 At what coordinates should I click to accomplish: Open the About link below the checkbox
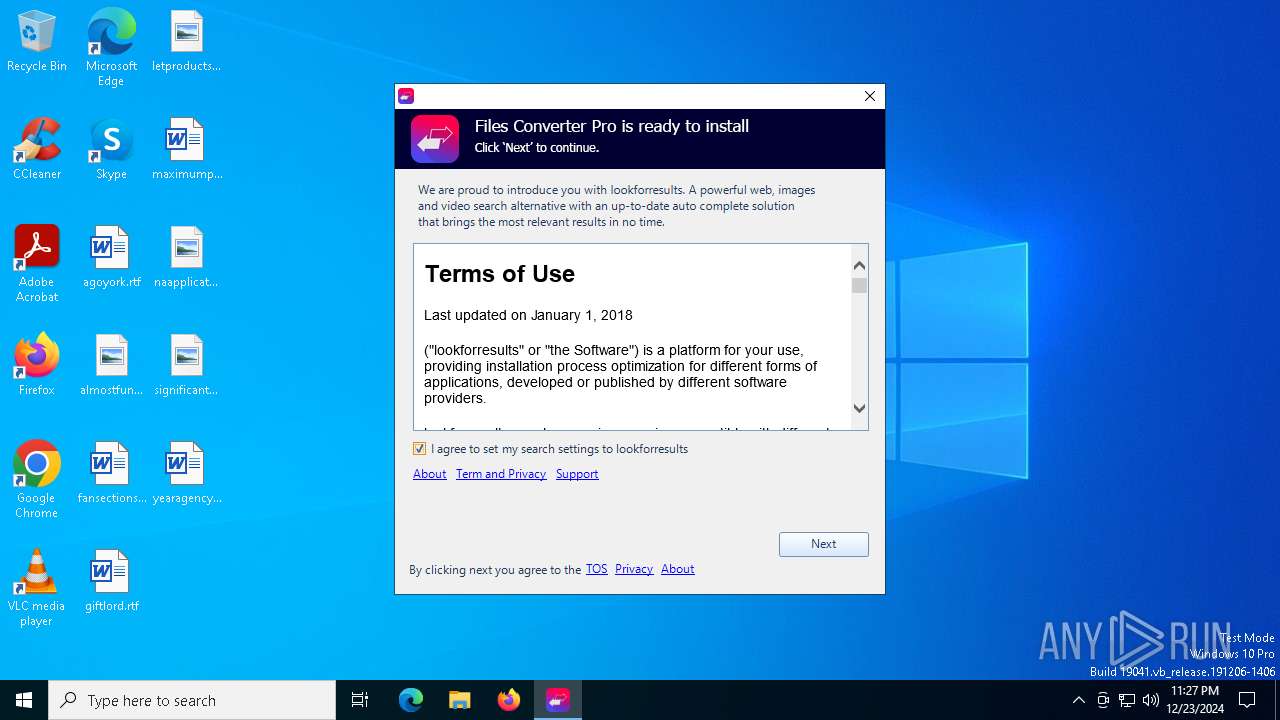430,474
